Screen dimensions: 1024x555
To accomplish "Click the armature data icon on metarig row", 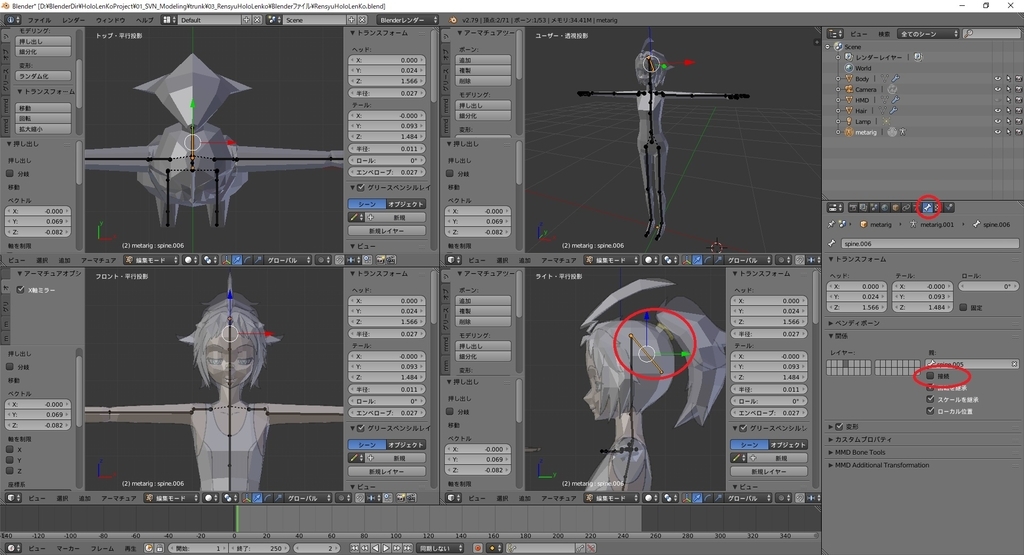I will coord(903,132).
